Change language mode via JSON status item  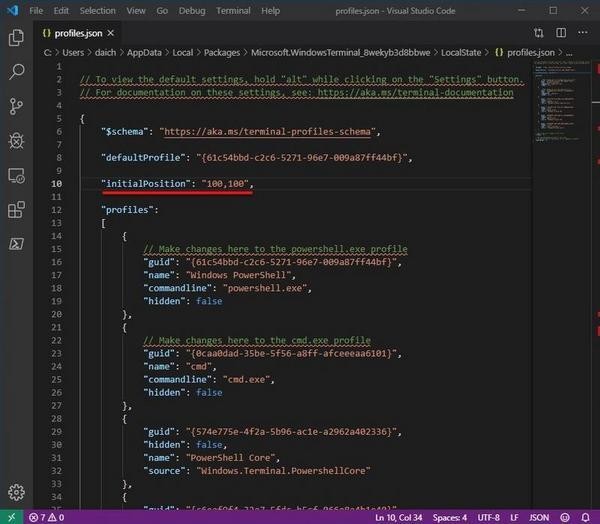coord(539,517)
